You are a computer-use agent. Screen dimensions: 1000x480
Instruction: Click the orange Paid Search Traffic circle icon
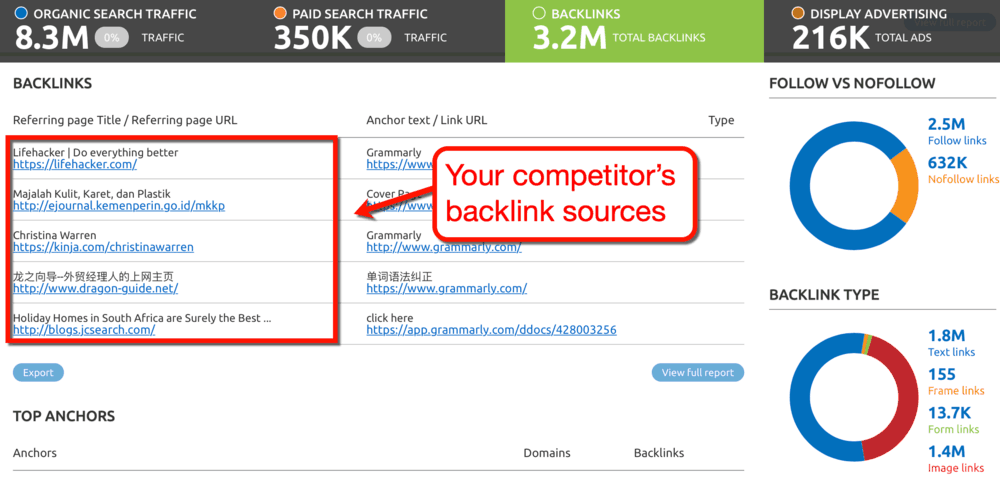click(x=279, y=13)
